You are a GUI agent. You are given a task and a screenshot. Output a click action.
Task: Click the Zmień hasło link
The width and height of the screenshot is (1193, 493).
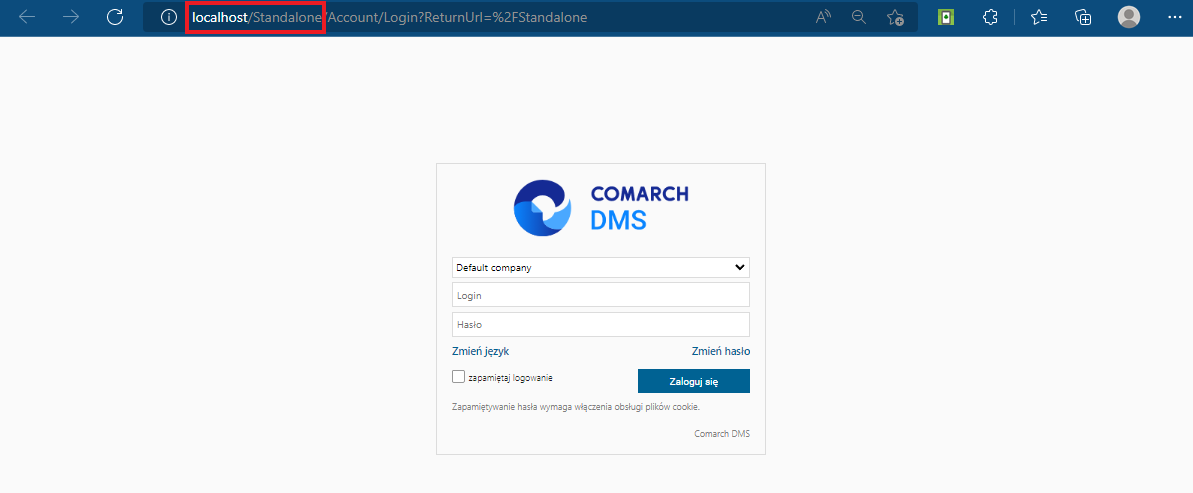721,351
